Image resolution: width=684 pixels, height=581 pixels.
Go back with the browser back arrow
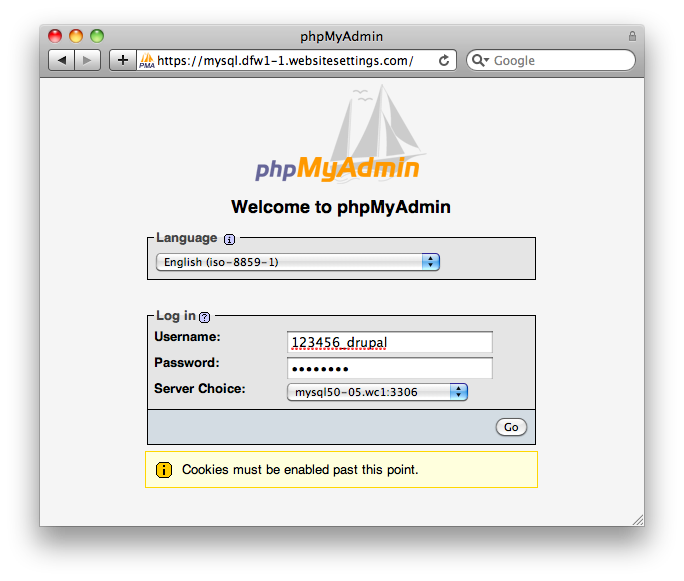[x=62, y=60]
